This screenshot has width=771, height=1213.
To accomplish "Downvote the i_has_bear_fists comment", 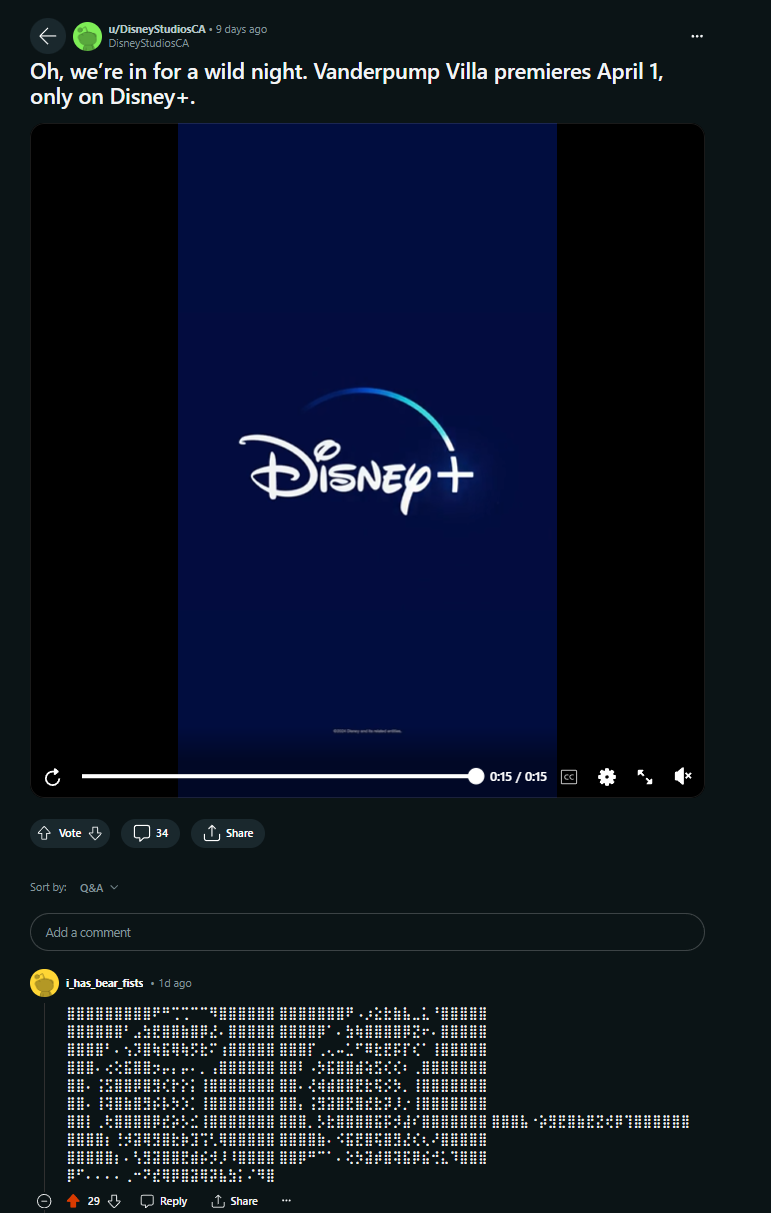I will coord(114,1201).
